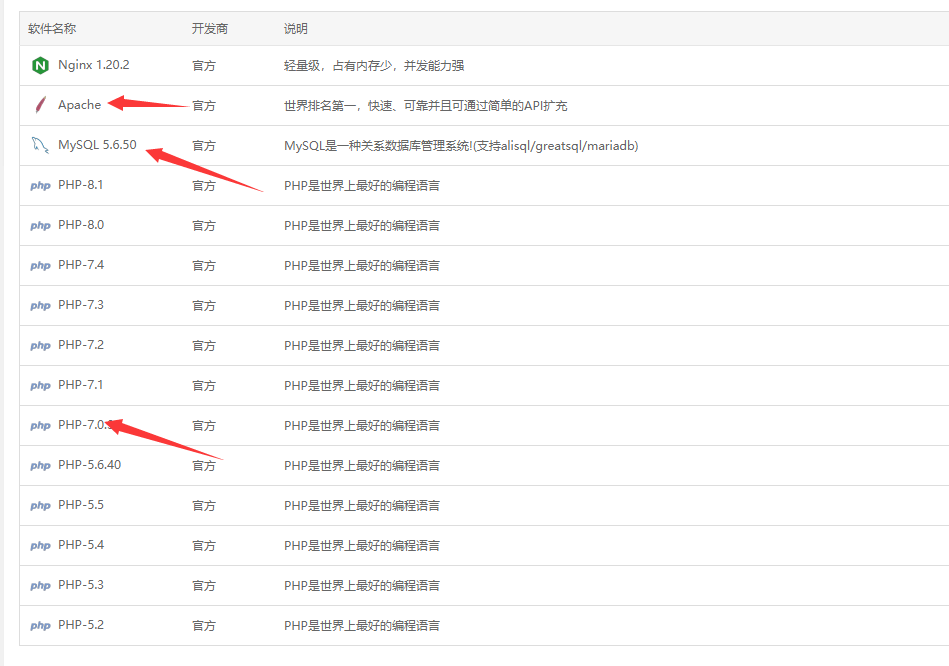Click the php icon beside PHP-5.5
The image size is (949, 666).
coord(40,506)
